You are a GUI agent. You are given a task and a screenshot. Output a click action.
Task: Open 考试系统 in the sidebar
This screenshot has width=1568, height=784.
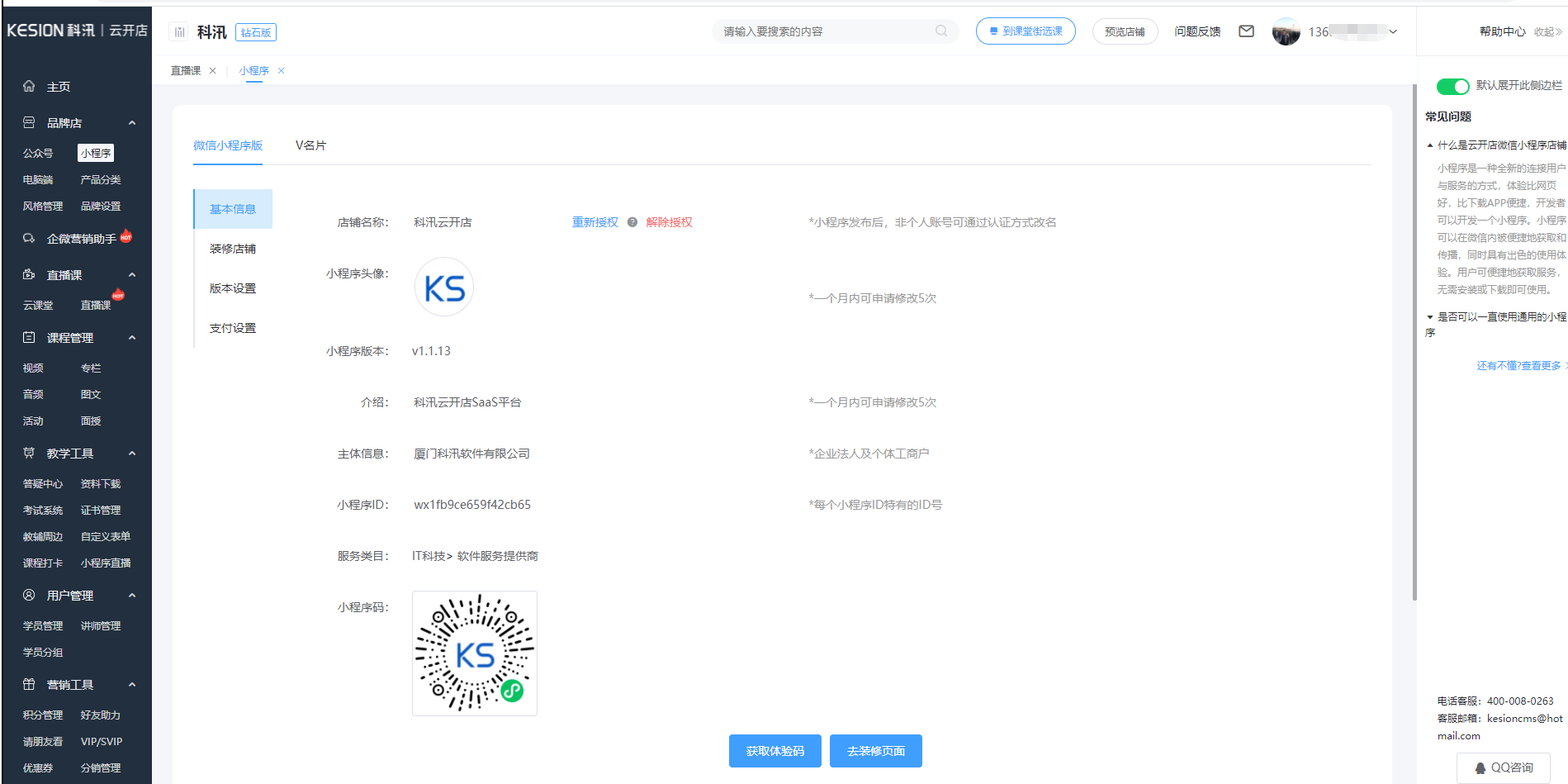pos(43,510)
